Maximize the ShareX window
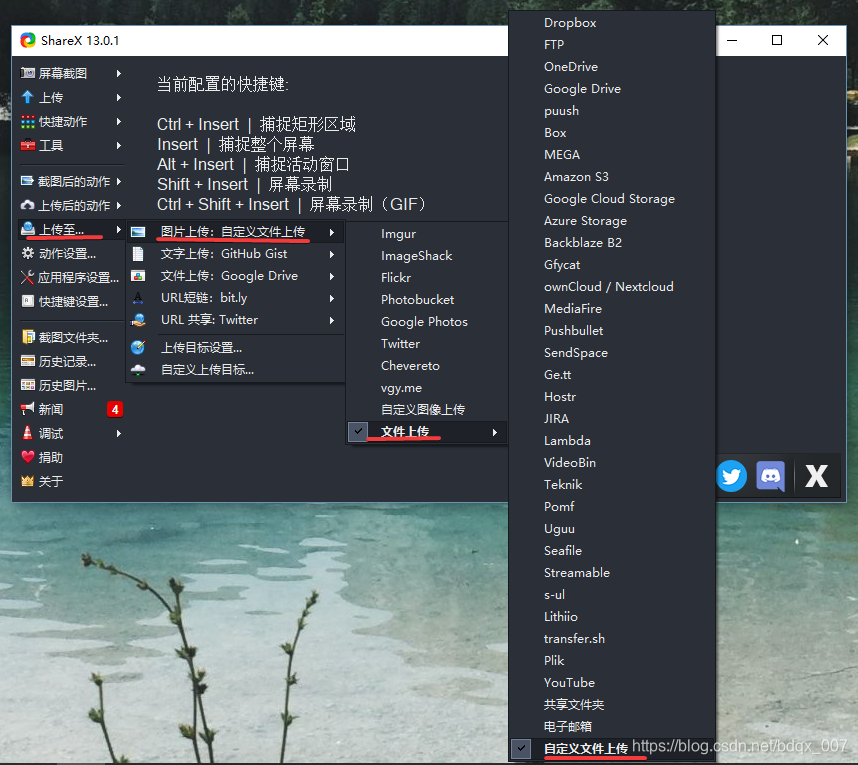Image resolution: width=858 pixels, height=765 pixels. pos(776,40)
